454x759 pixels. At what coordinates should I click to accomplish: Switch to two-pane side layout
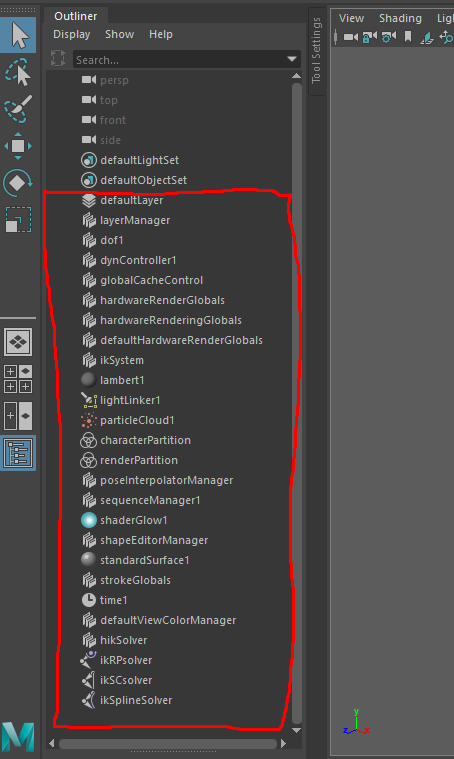click(18, 415)
